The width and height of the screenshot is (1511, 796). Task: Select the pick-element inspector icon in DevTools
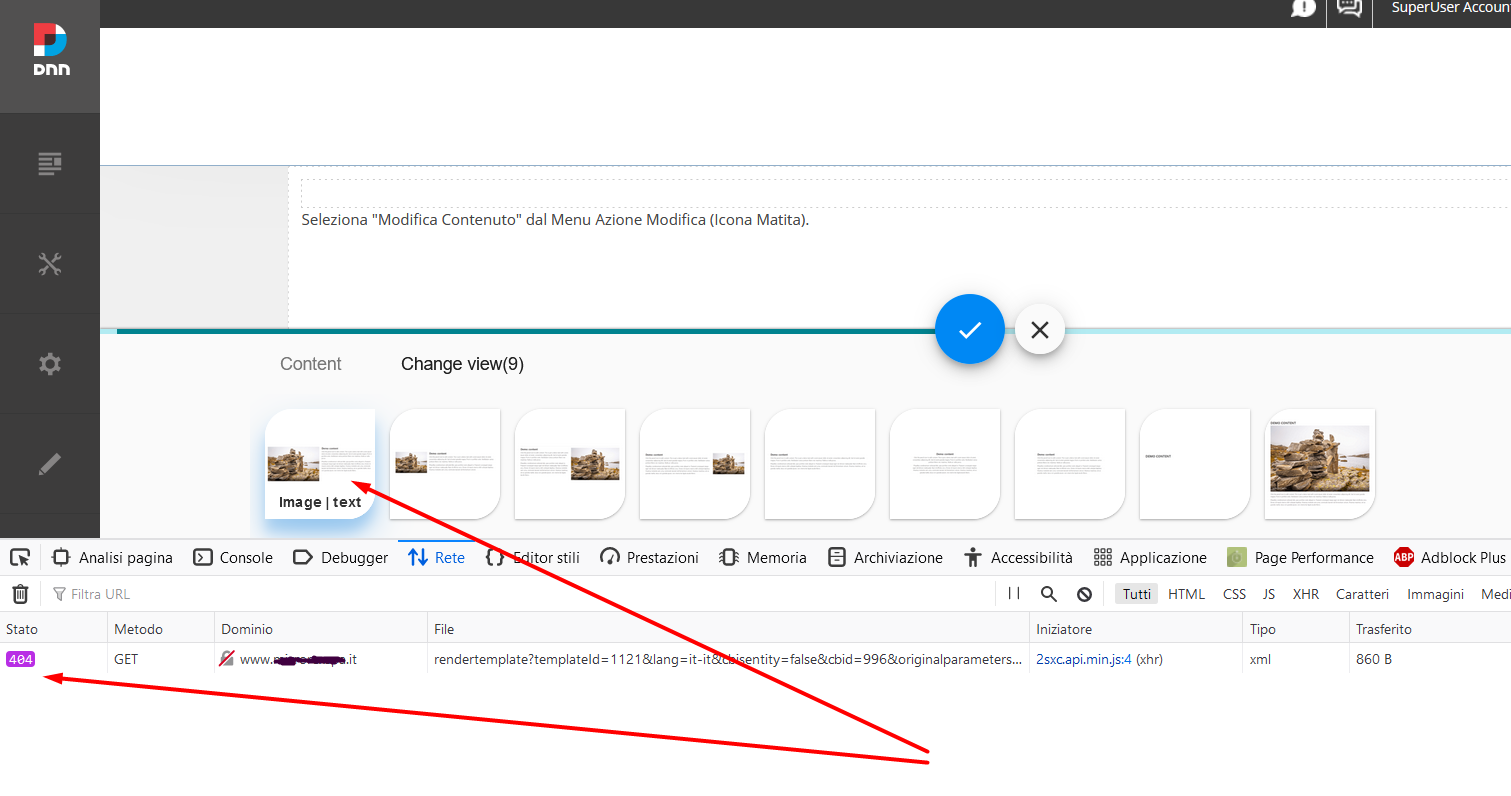(19, 557)
